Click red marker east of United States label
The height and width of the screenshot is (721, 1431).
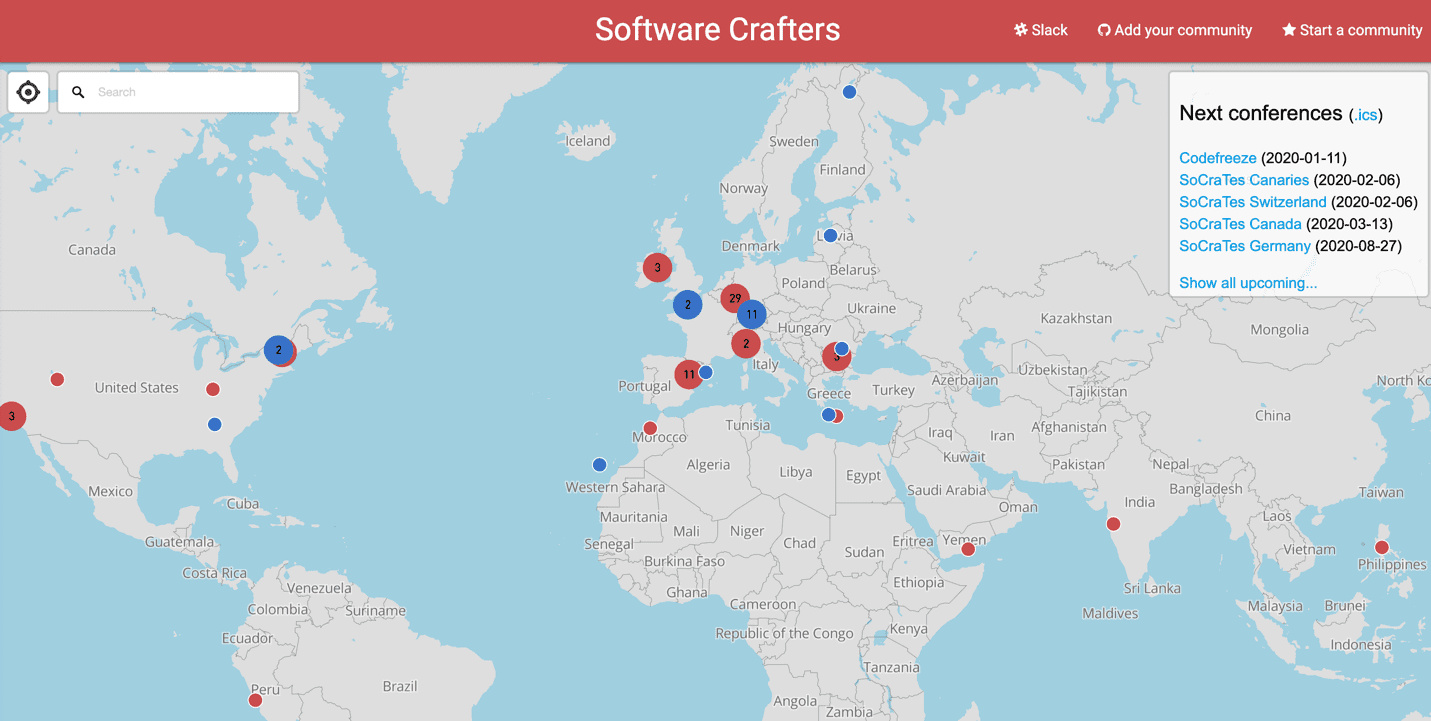click(x=212, y=389)
